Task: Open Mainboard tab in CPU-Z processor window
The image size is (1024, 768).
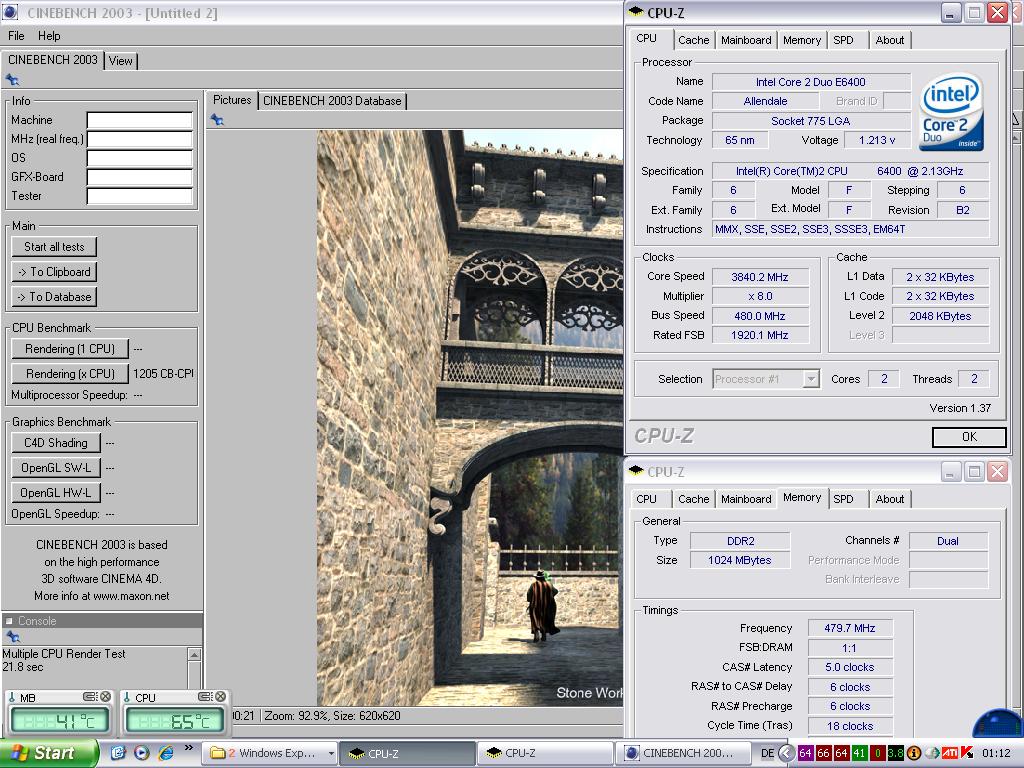Action: click(x=746, y=40)
